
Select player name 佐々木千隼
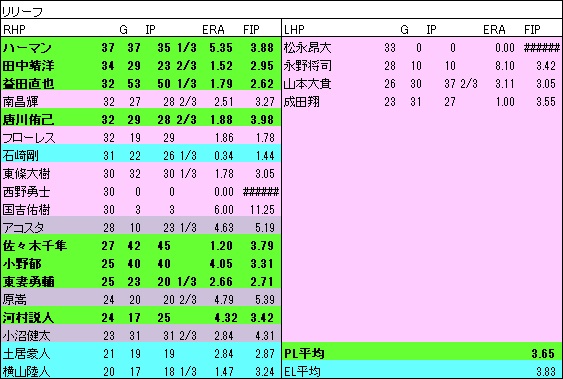click(35, 246)
